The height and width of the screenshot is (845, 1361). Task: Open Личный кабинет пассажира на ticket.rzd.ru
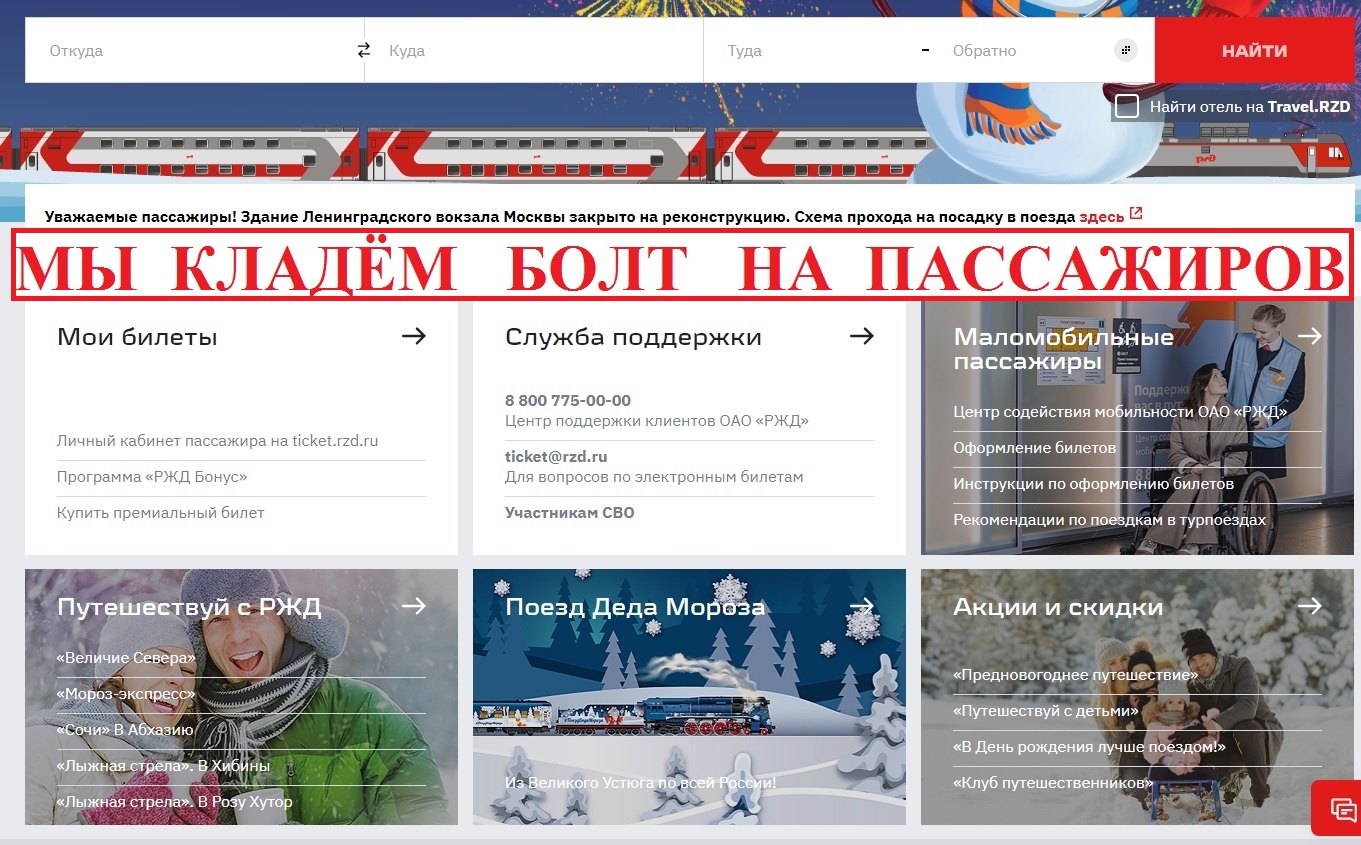218,441
